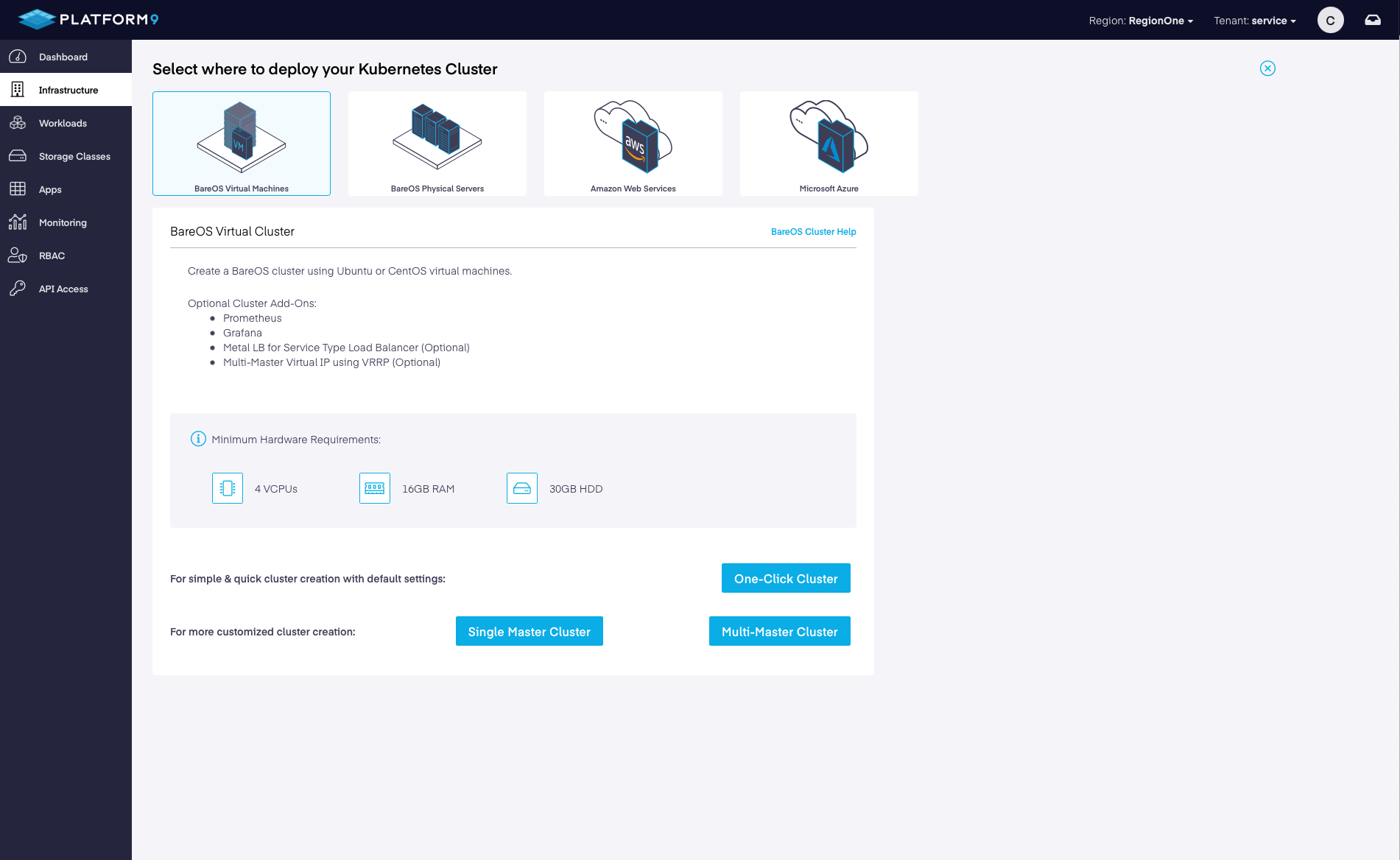1400x860 pixels.
Task: Click the user avatar circle
Action: 1330,20
